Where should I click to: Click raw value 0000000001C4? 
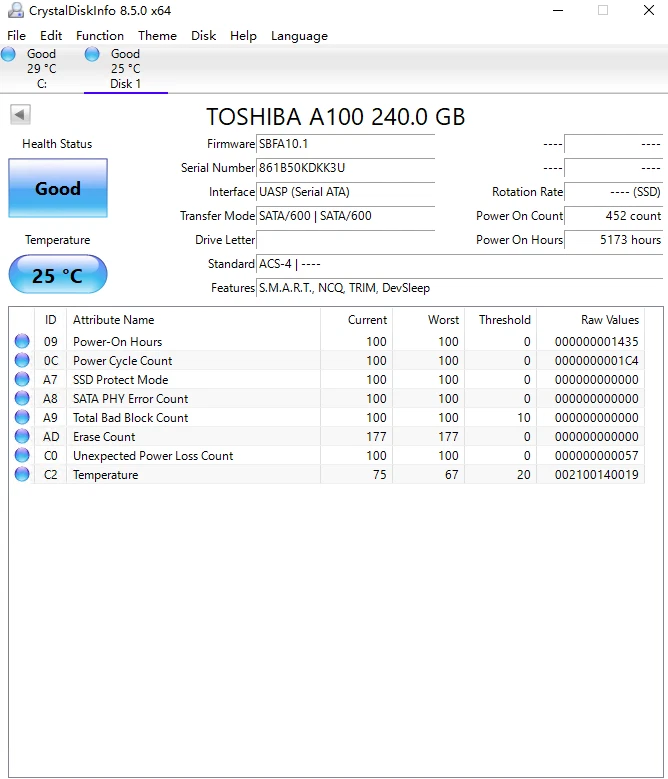pos(596,361)
